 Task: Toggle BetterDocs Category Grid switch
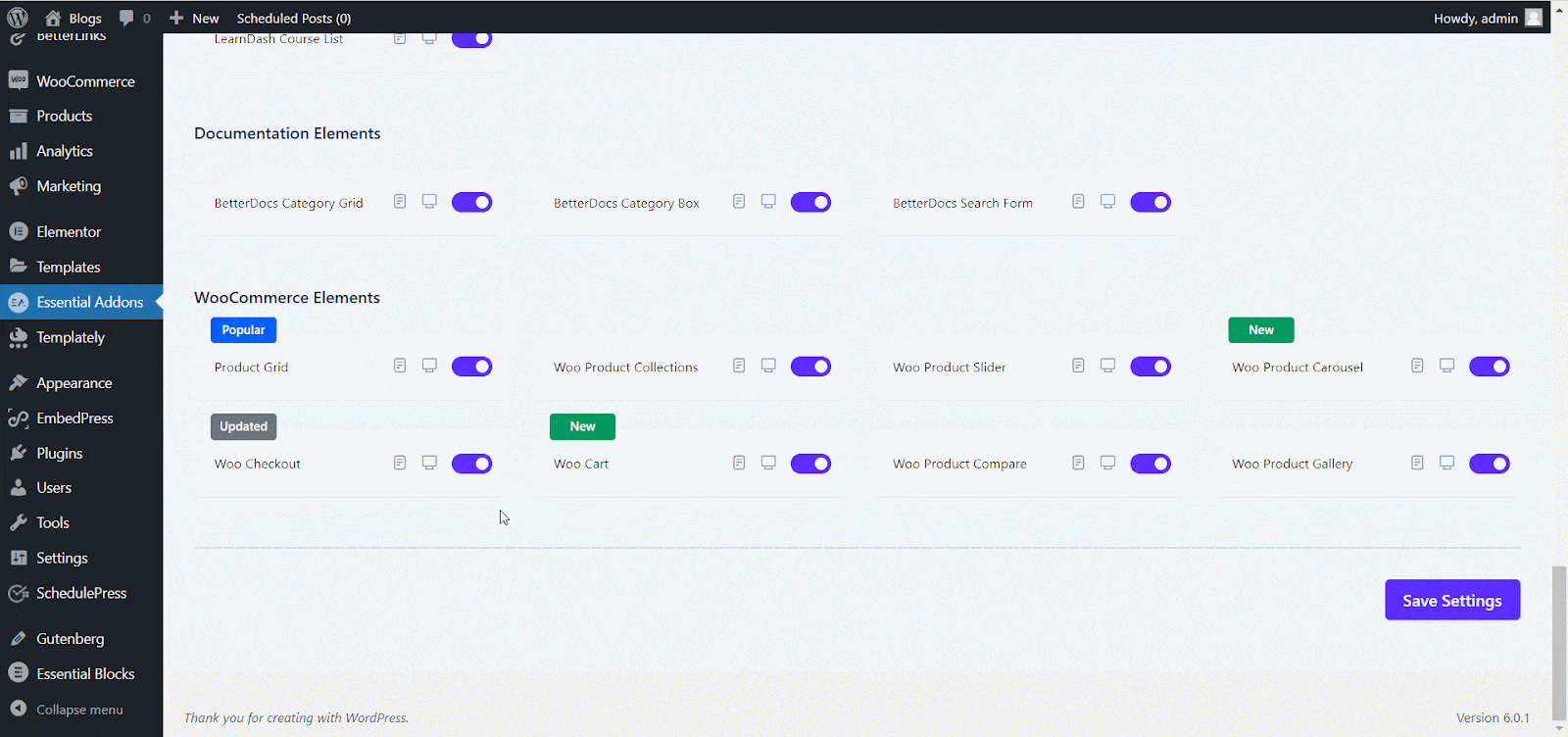click(471, 202)
